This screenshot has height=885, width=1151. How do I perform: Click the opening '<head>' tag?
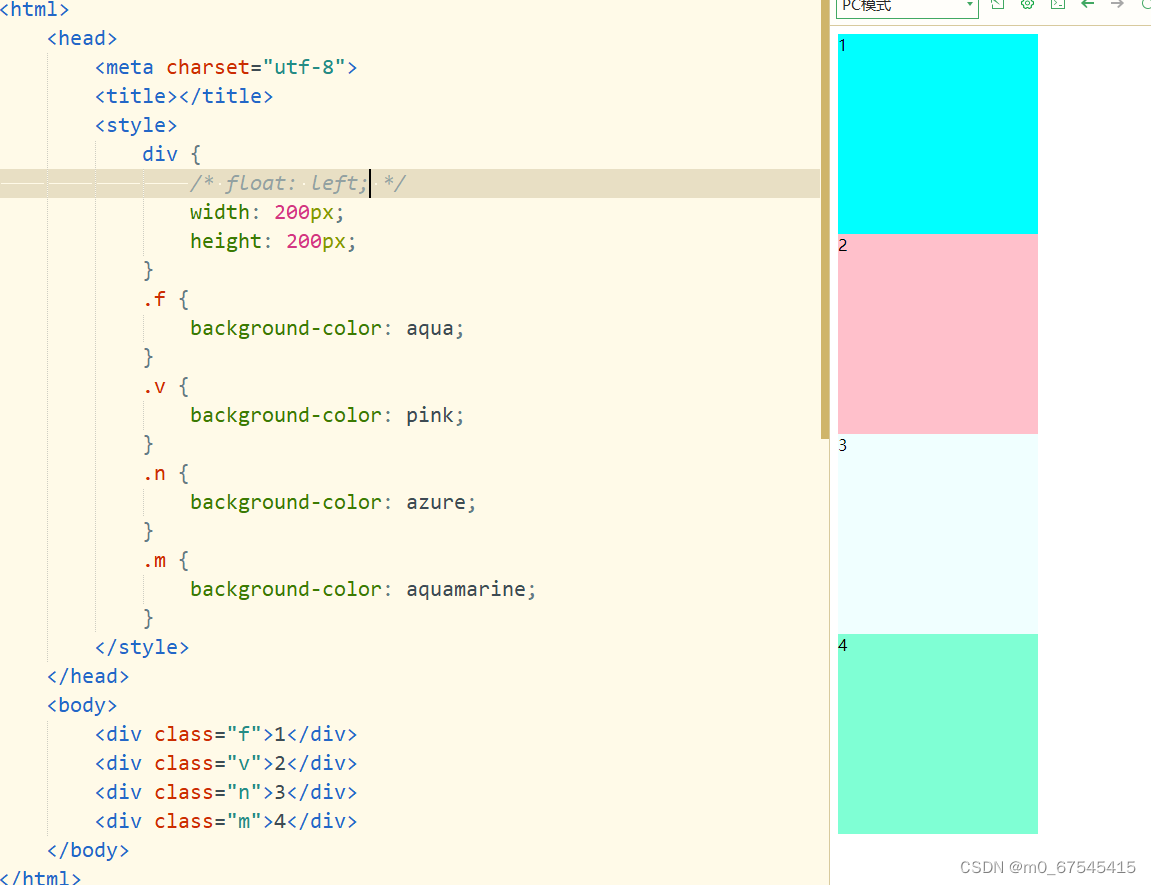(82, 39)
